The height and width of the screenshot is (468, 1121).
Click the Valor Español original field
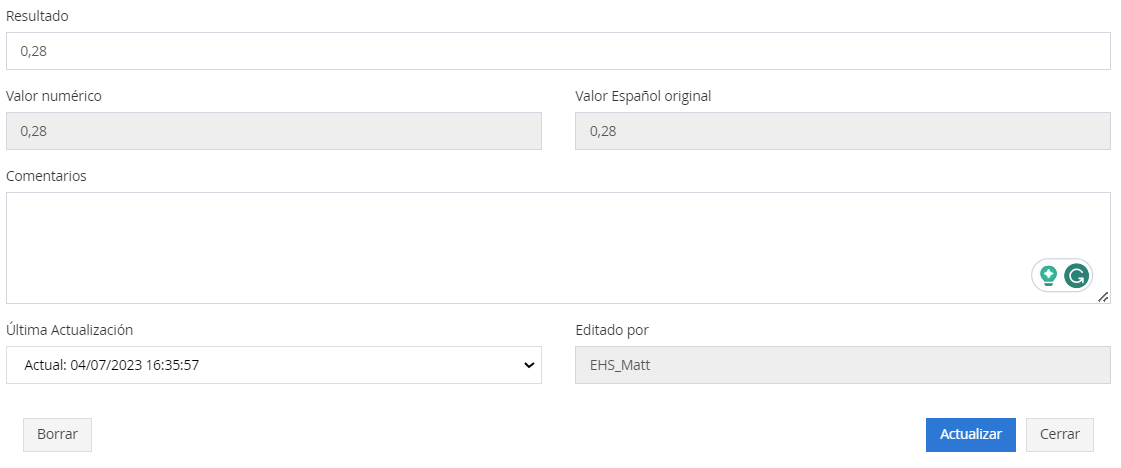[x=843, y=131]
